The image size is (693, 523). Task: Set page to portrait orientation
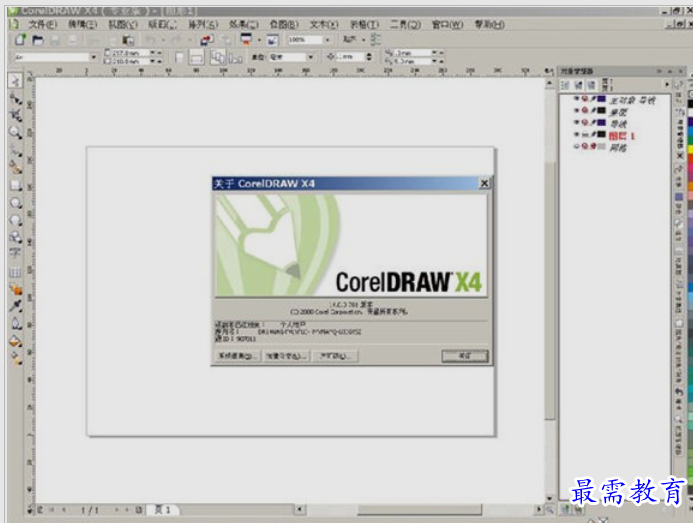(179, 57)
